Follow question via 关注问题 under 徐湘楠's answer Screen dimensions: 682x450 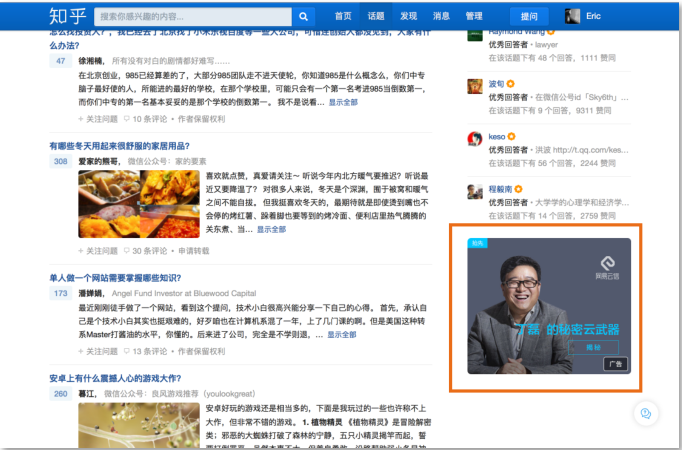pyautogui.click(x=98, y=119)
